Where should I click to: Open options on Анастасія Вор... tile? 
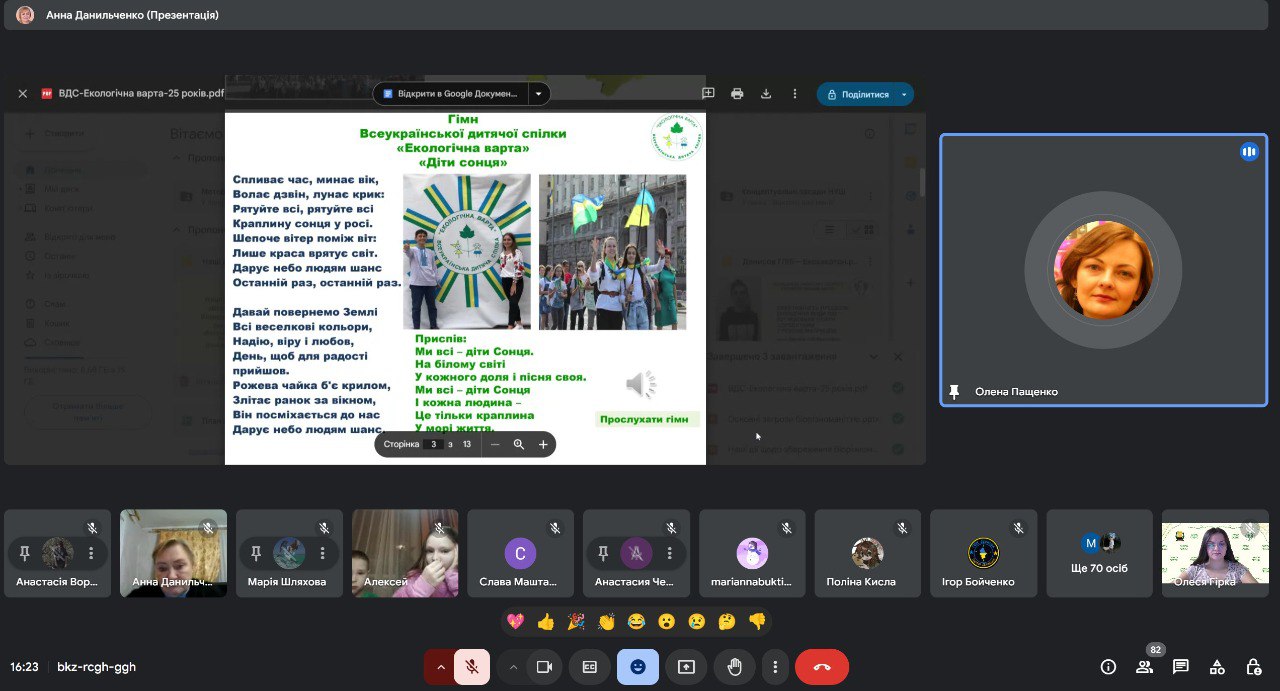(x=91, y=553)
